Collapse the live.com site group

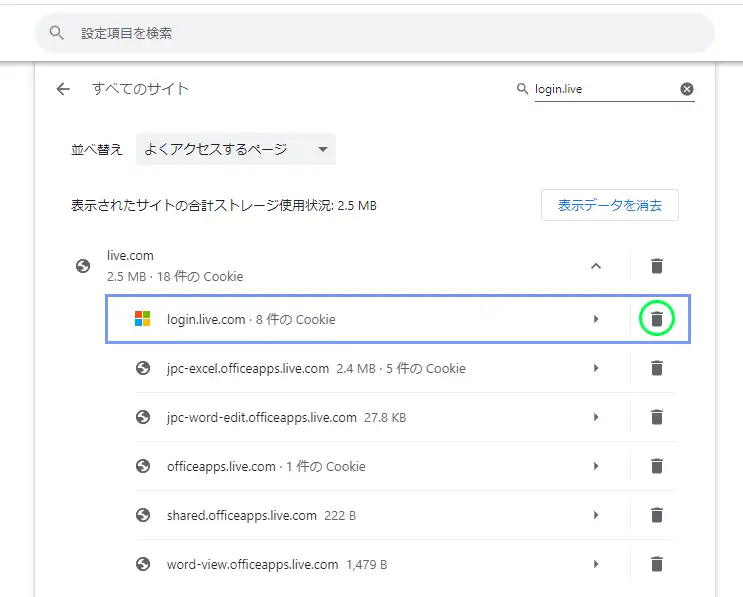[596, 266]
